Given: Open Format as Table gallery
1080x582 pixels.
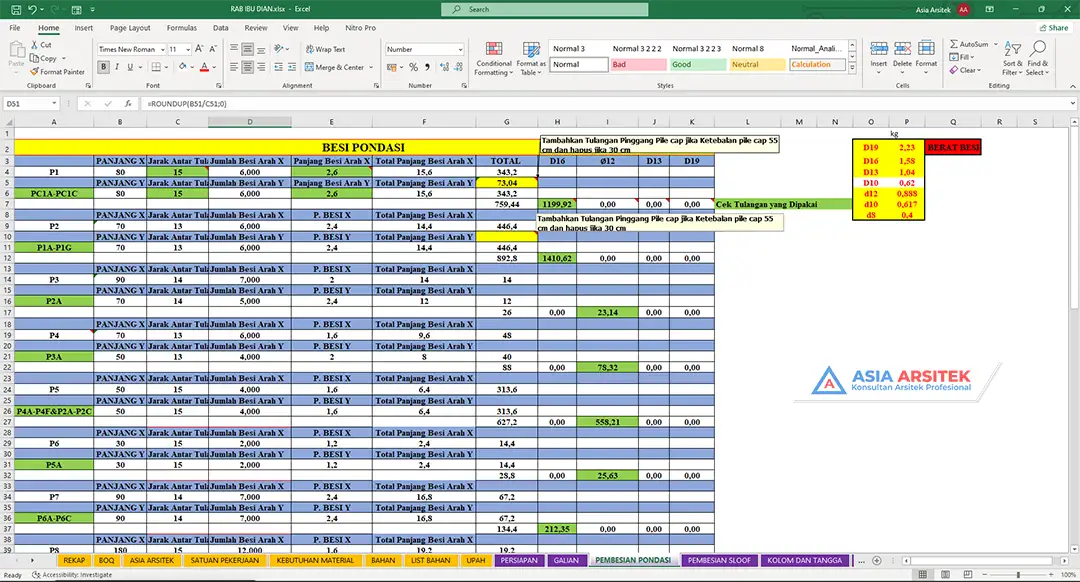Looking at the screenshot, I should [531, 59].
